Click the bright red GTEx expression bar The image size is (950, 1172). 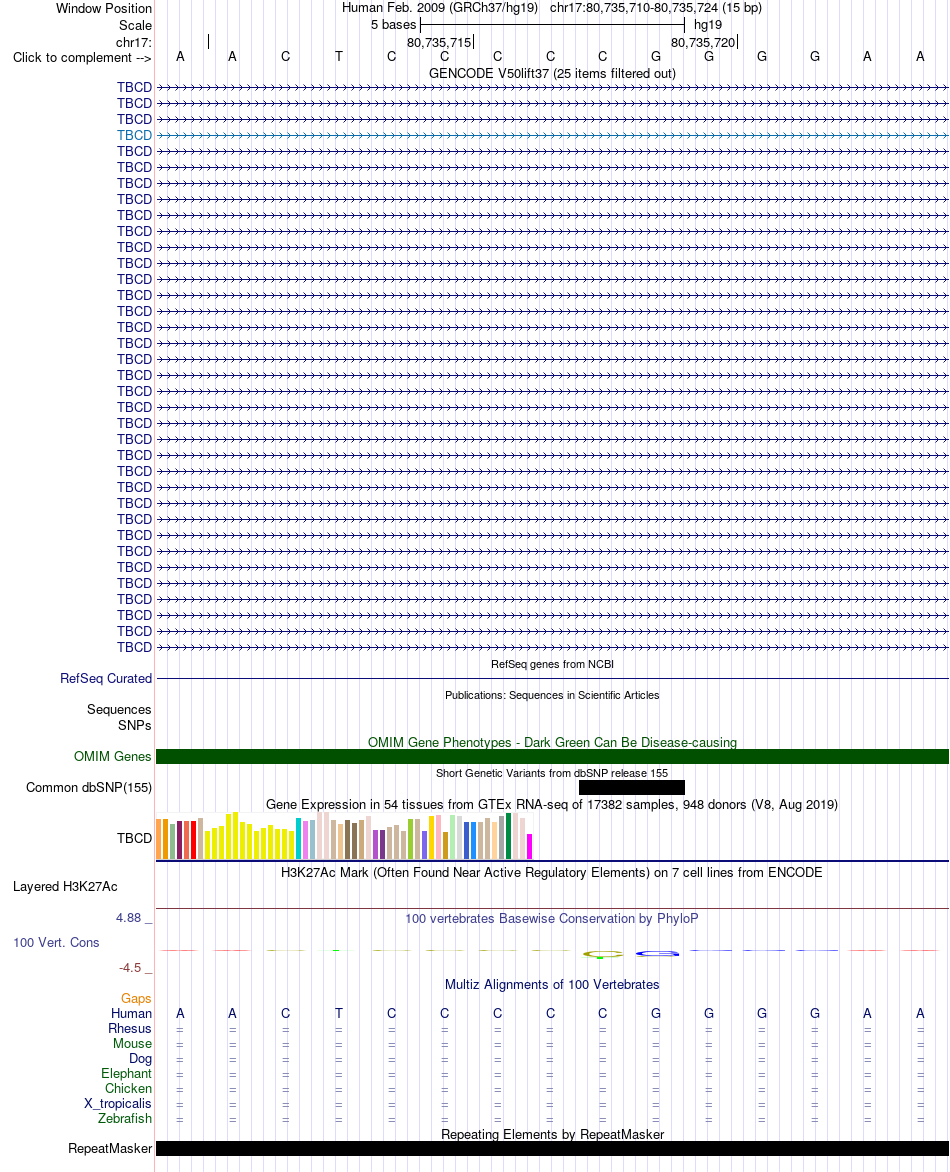click(194, 839)
